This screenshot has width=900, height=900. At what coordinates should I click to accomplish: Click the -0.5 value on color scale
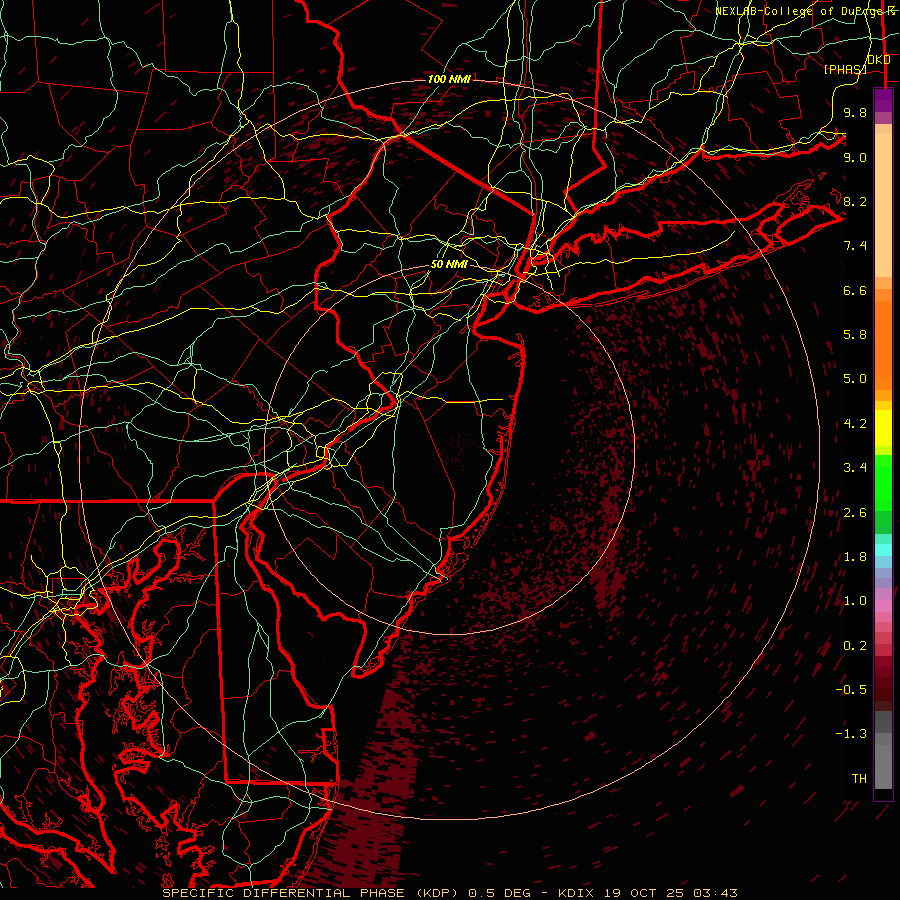point(851,690)
